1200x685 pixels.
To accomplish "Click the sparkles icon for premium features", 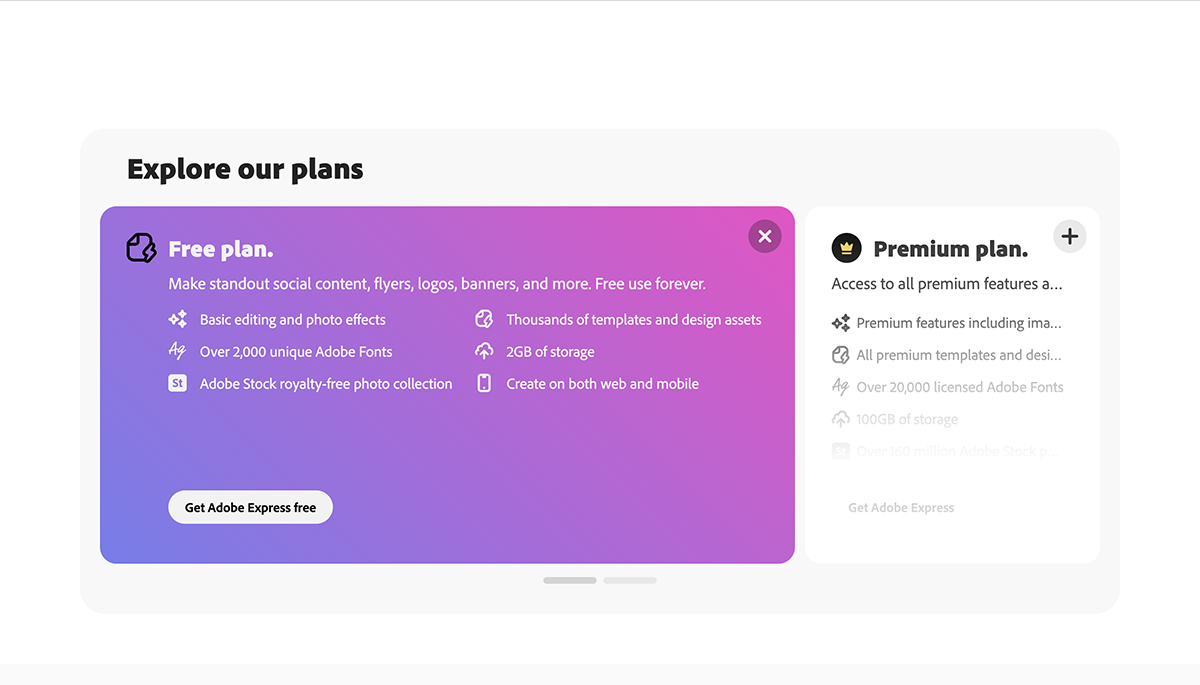I will 840,322.
